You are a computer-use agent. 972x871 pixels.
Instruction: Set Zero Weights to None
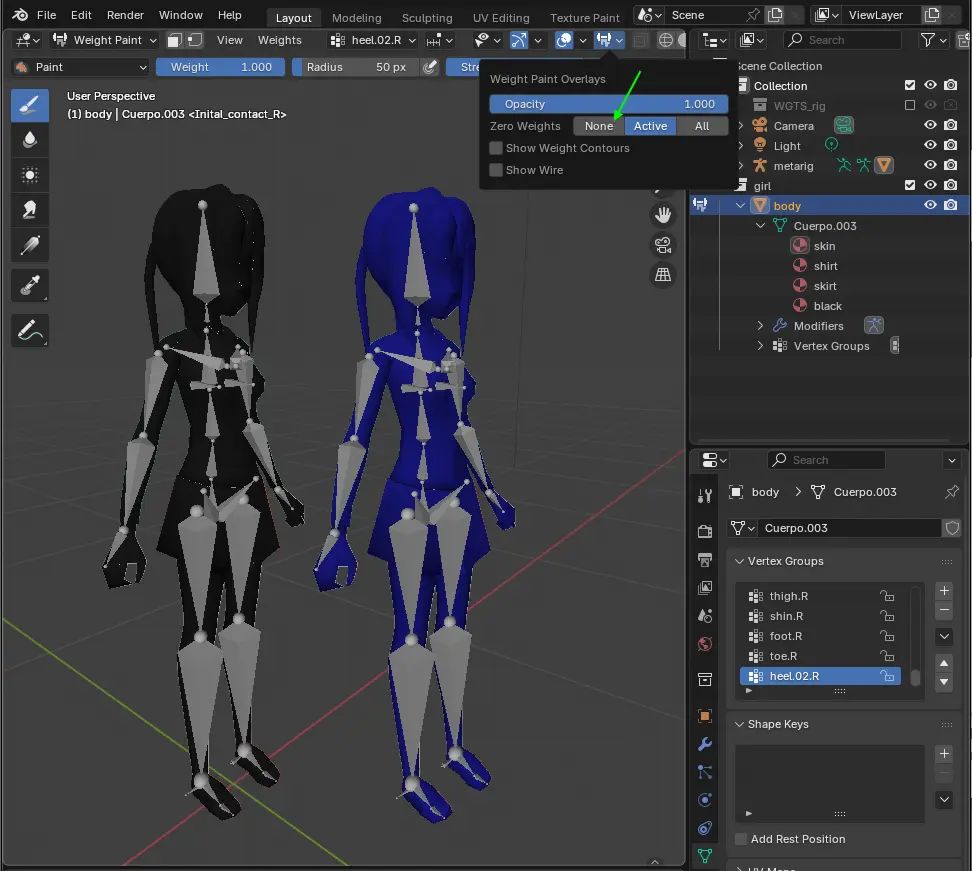pyautogui.click(x=599, y=126)
